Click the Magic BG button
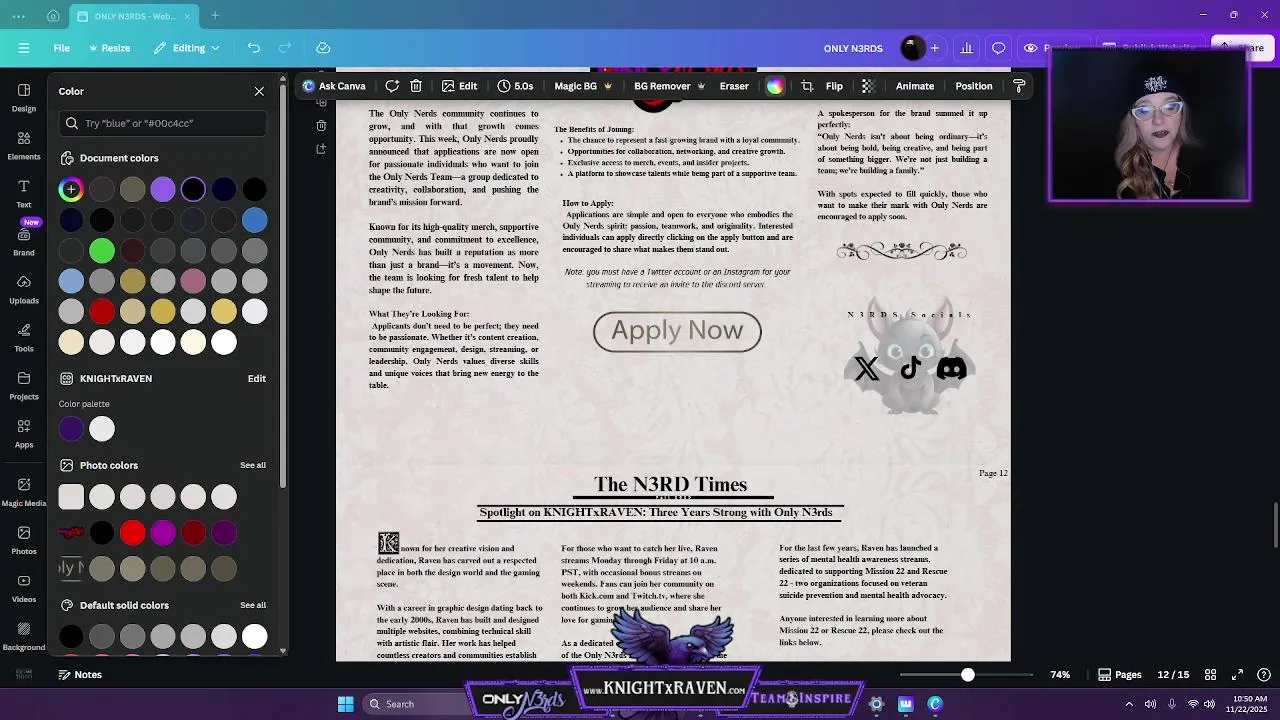1280x720 pixels. coord(583,86)
